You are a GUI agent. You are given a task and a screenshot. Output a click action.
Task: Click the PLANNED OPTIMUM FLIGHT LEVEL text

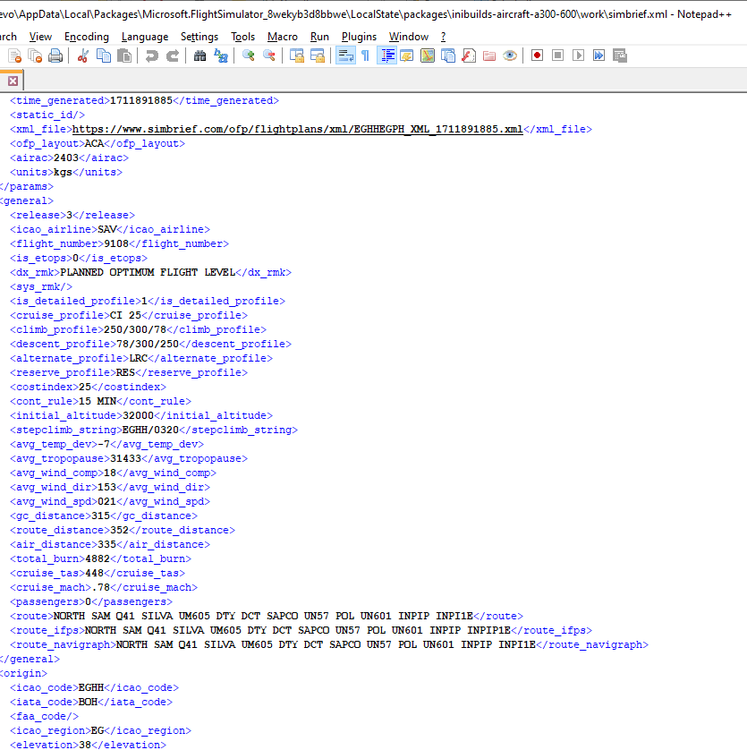(x=147, y=273)
